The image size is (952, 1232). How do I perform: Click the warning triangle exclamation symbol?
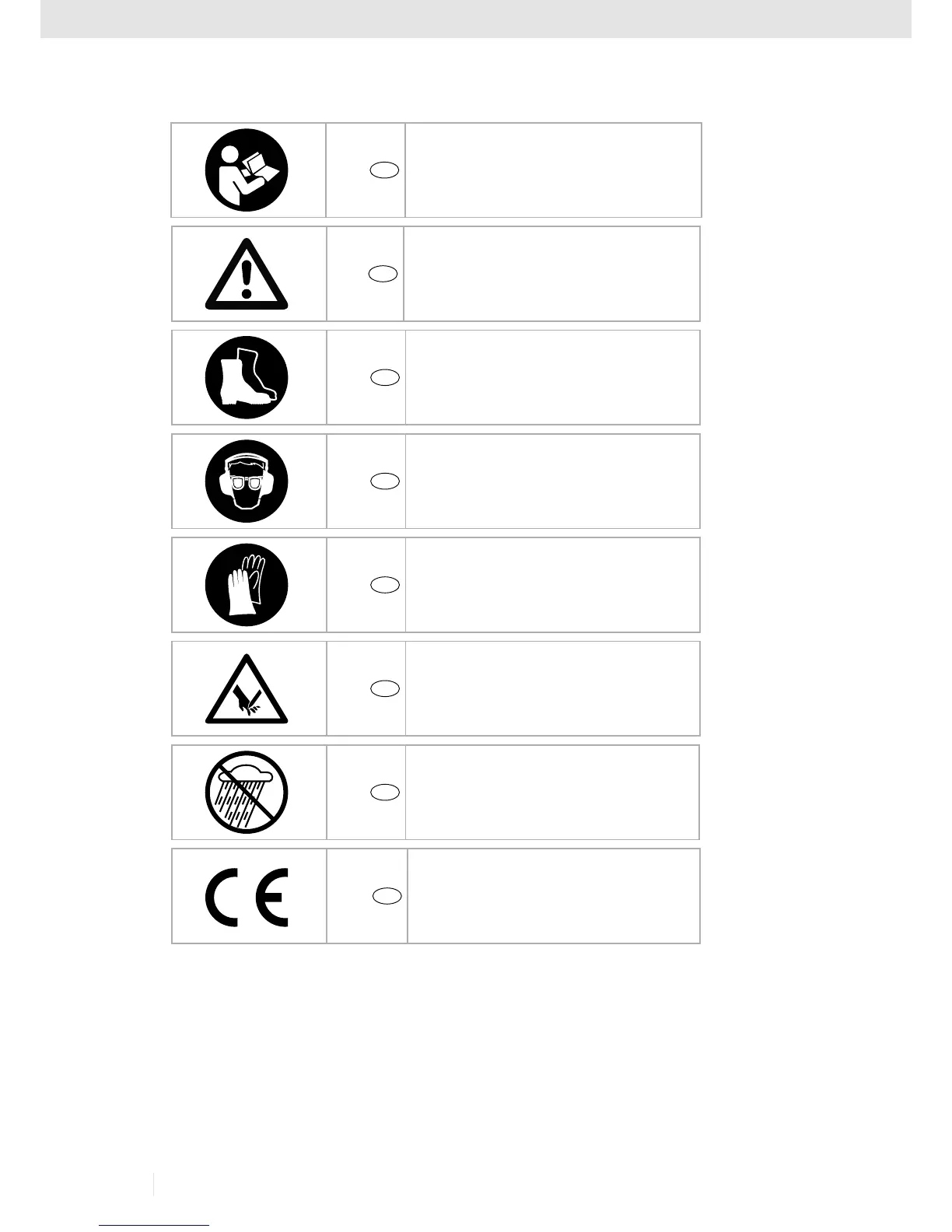pos(247,274)
